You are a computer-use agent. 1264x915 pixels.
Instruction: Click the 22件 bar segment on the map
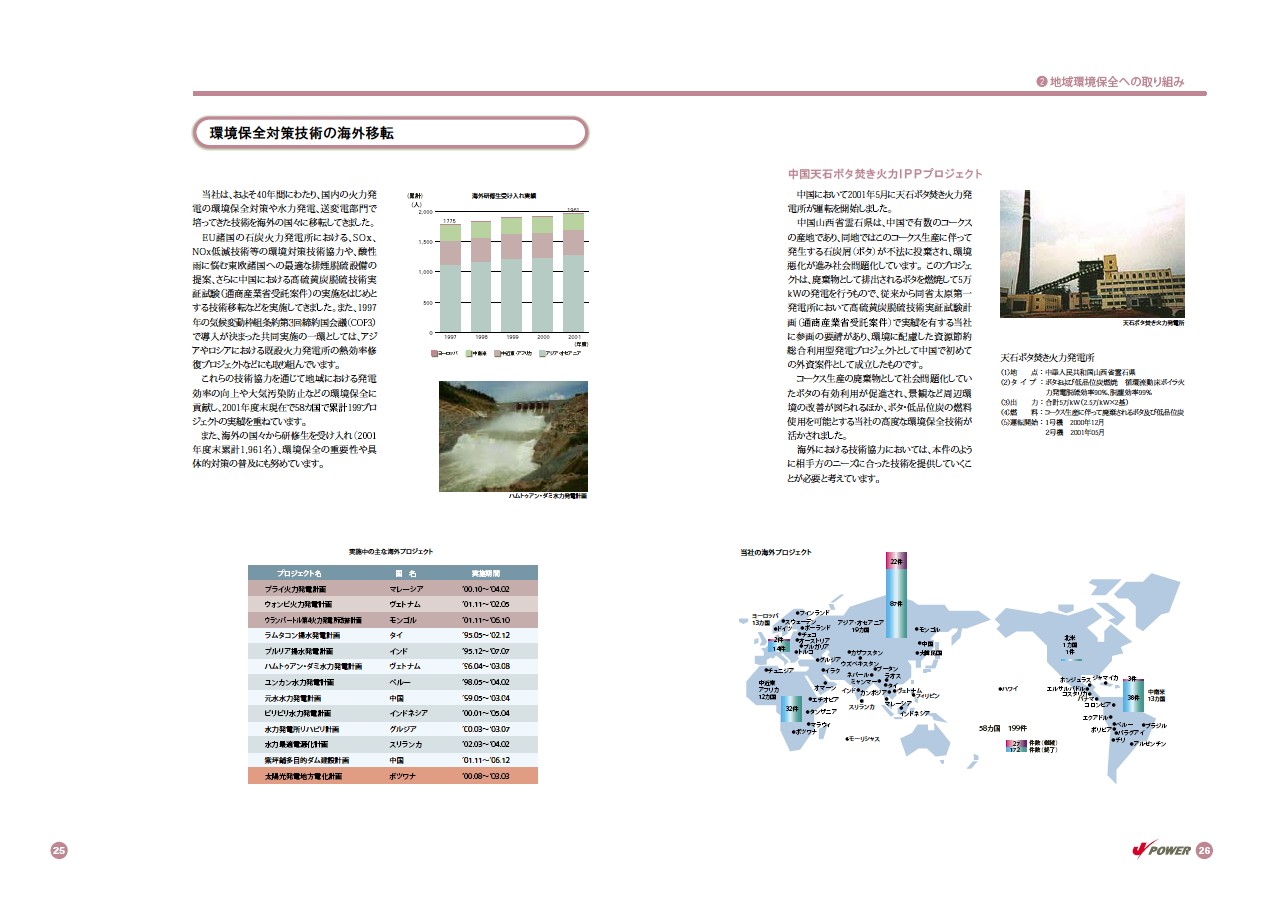click(896, 561)
